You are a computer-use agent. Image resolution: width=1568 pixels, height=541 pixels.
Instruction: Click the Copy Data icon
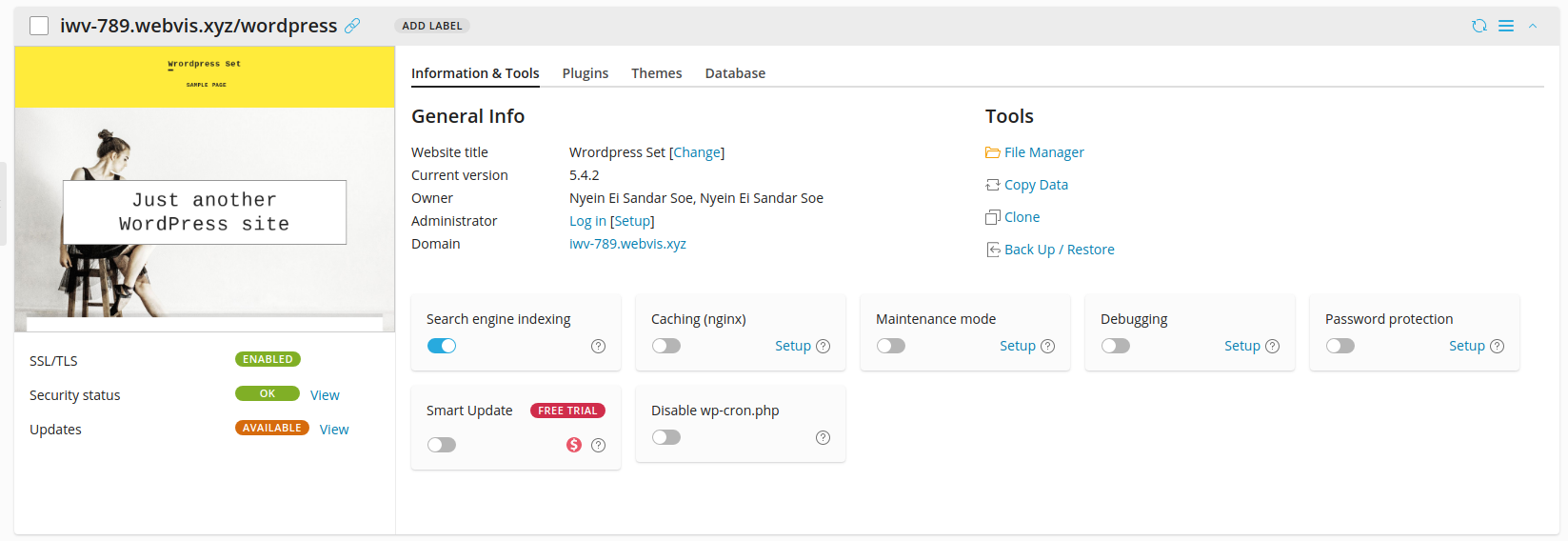pyautogui.click(x=992, y=185)
